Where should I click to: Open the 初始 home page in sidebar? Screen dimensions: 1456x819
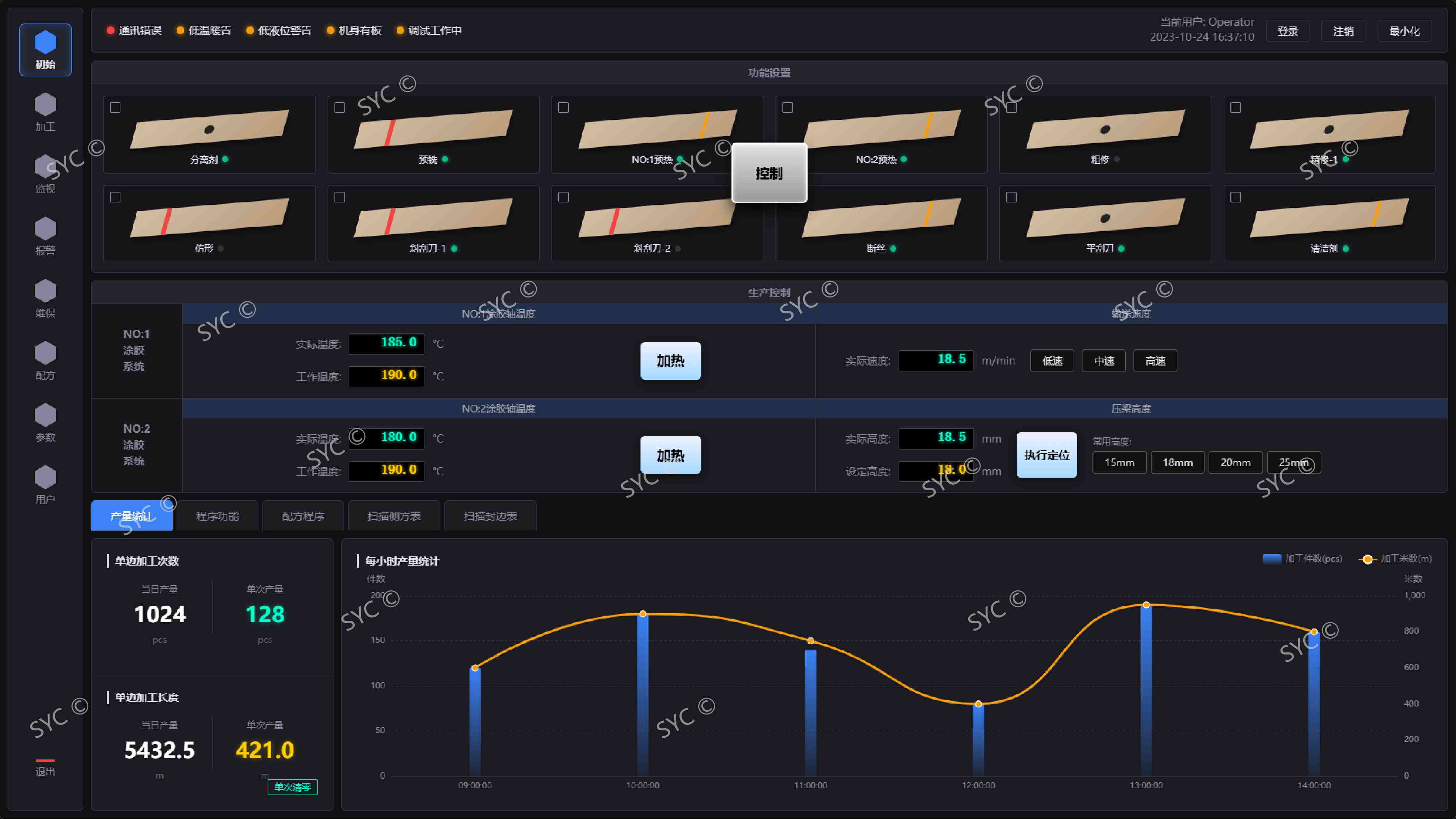[45, 50]
